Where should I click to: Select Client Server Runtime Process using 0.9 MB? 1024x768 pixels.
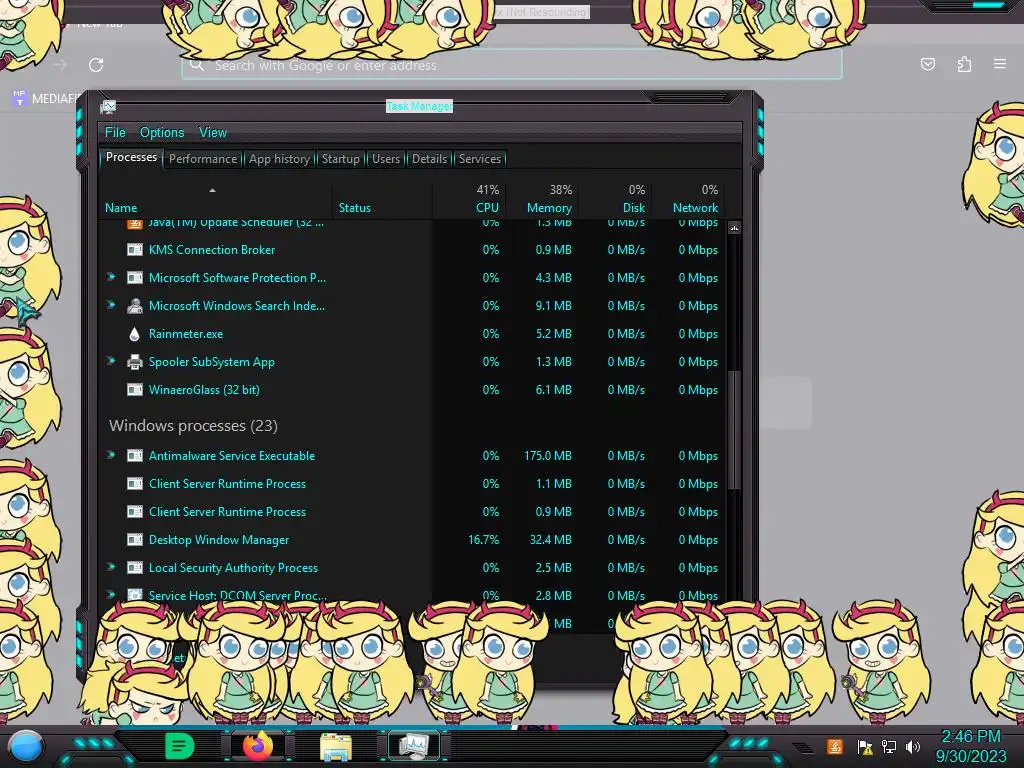pos(413,512)
